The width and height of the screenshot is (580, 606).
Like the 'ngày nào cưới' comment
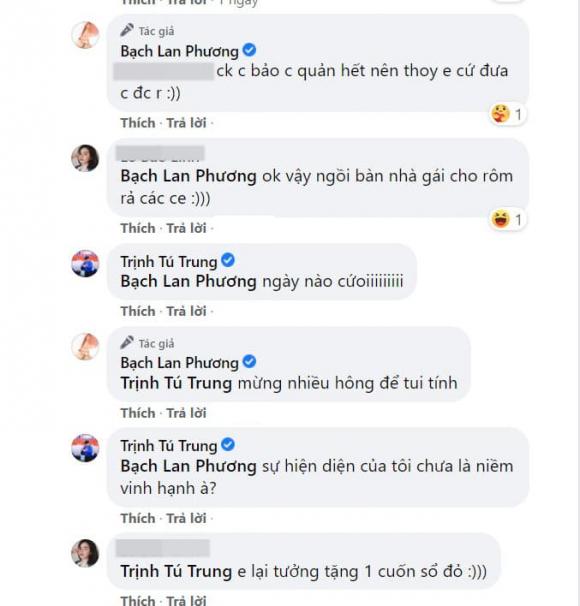138,311
